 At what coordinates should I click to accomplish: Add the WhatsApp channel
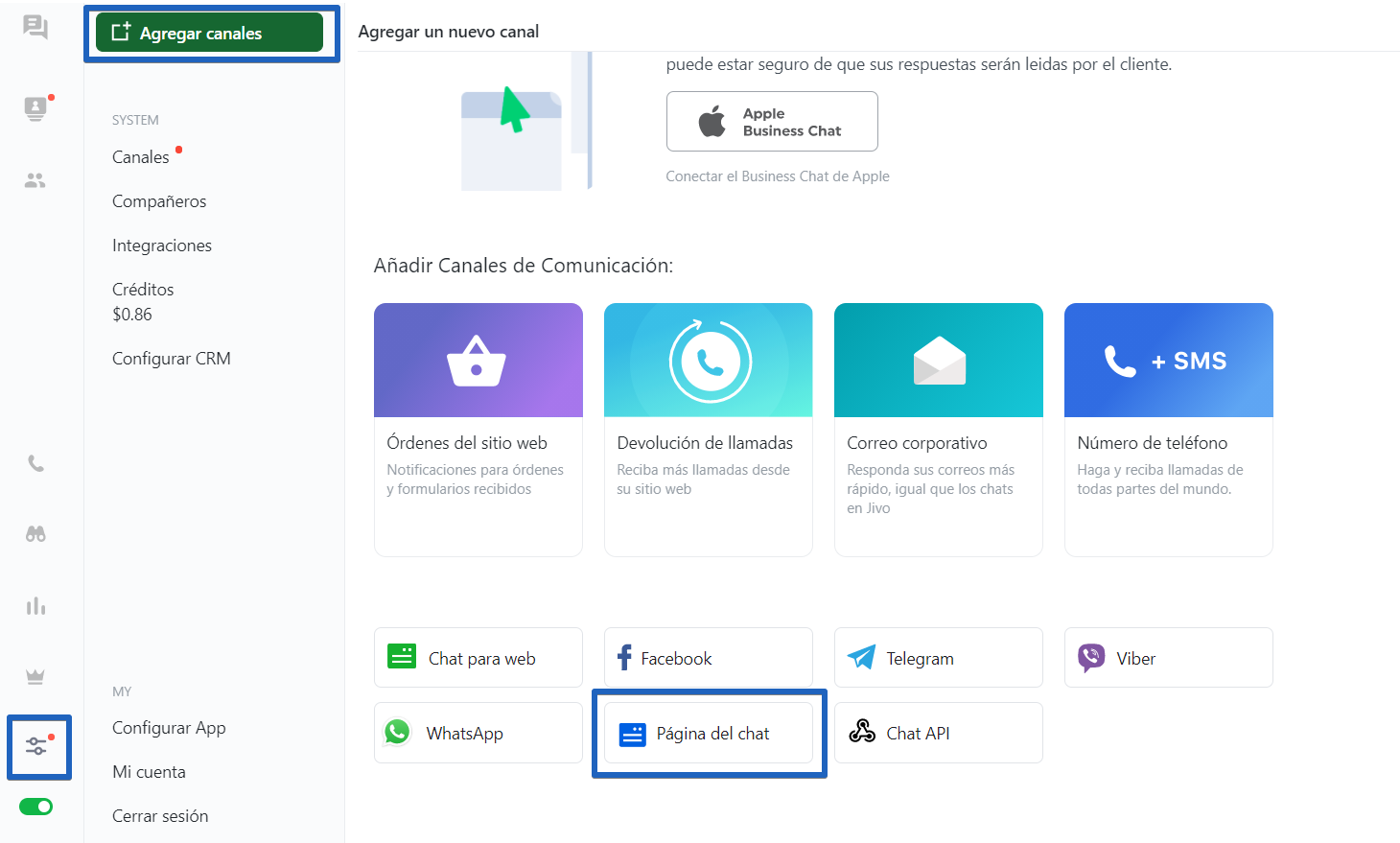[x=478, y=733]
